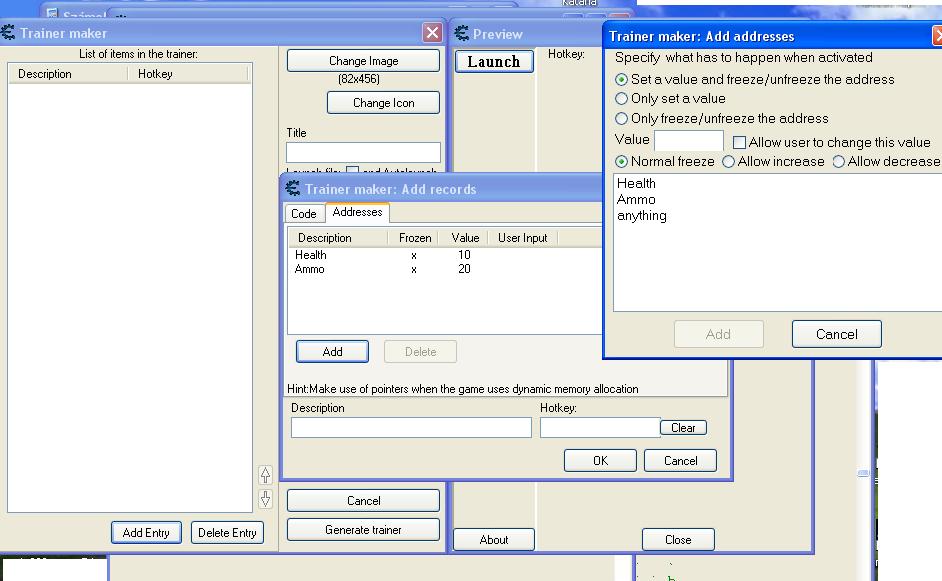Clear the hotkey with the Clear button
The image size is (942, 581).
tap(683, 428)
